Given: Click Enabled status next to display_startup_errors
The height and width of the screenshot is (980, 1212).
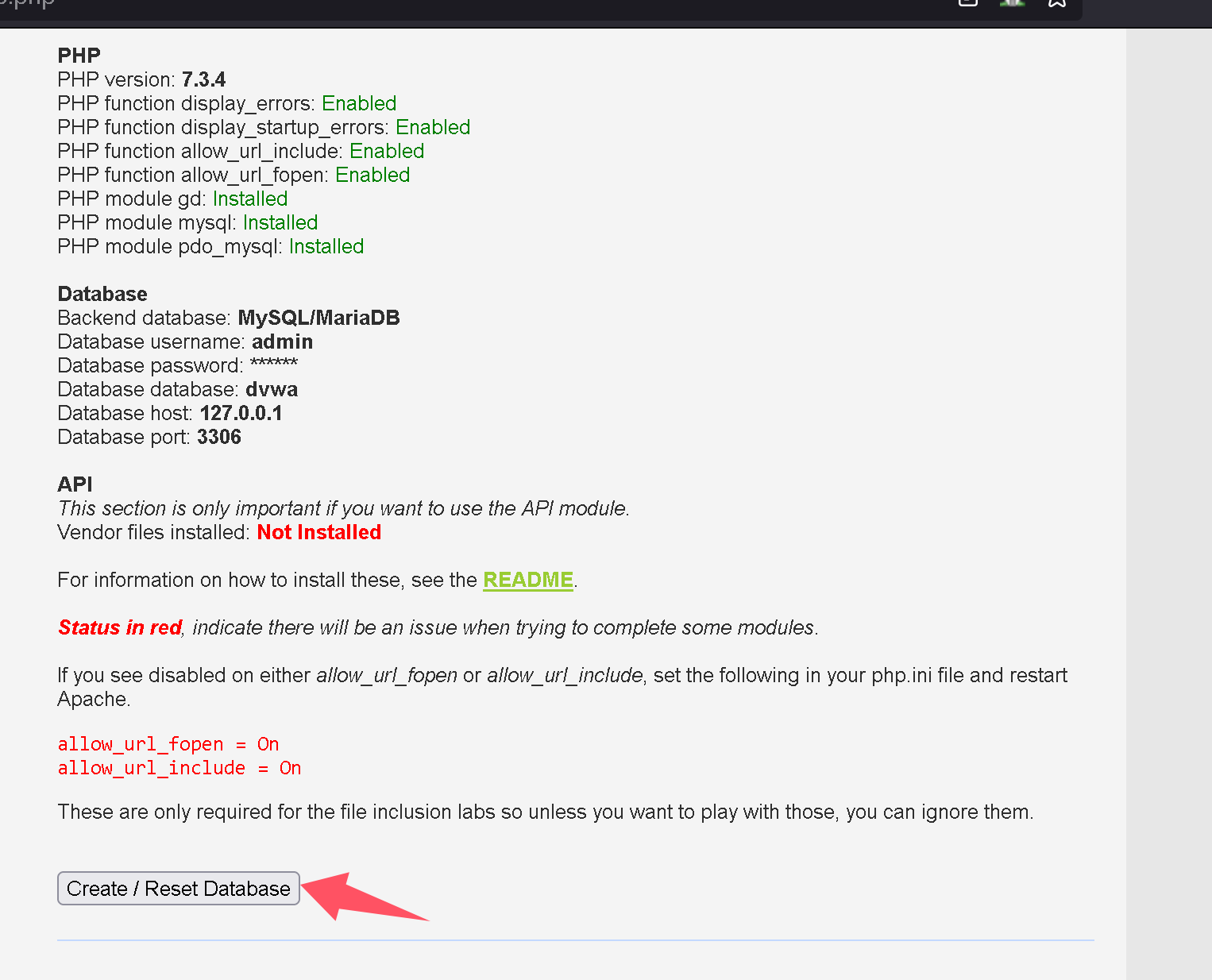Looking at the screenshot, I should click(433, 127).
